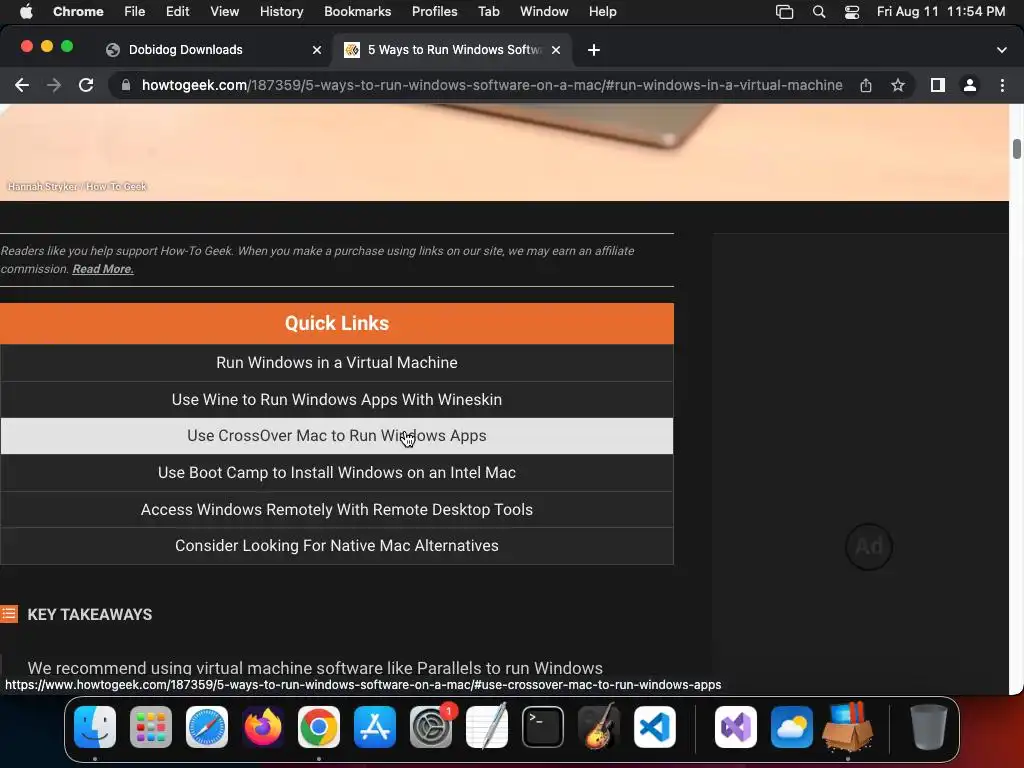Click the address bar URL field
This screenshot has width=1024, height=768.
pos(492,85)
